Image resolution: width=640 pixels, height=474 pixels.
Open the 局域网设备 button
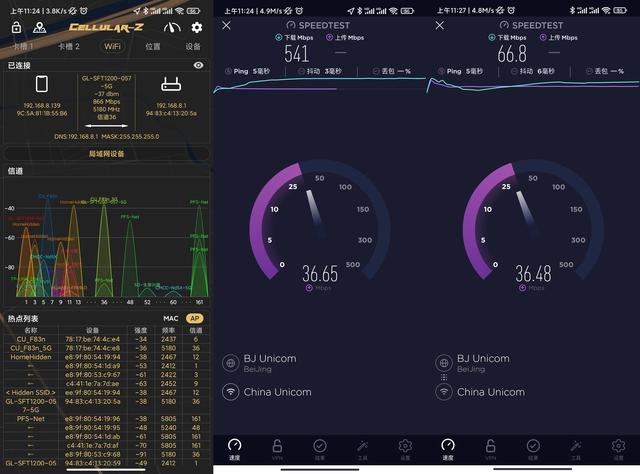[x=106, y=154]
